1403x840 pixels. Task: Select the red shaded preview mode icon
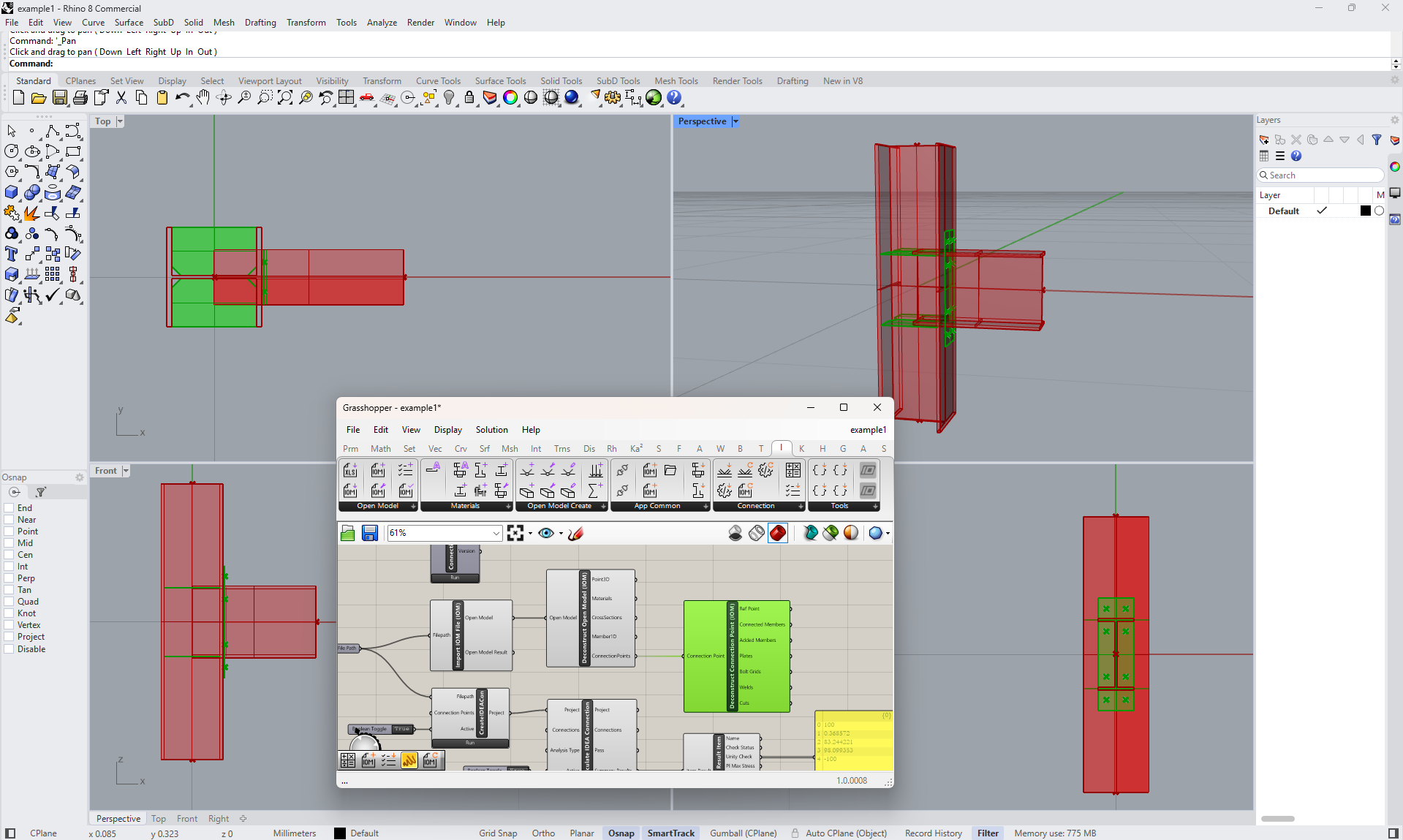778,534
